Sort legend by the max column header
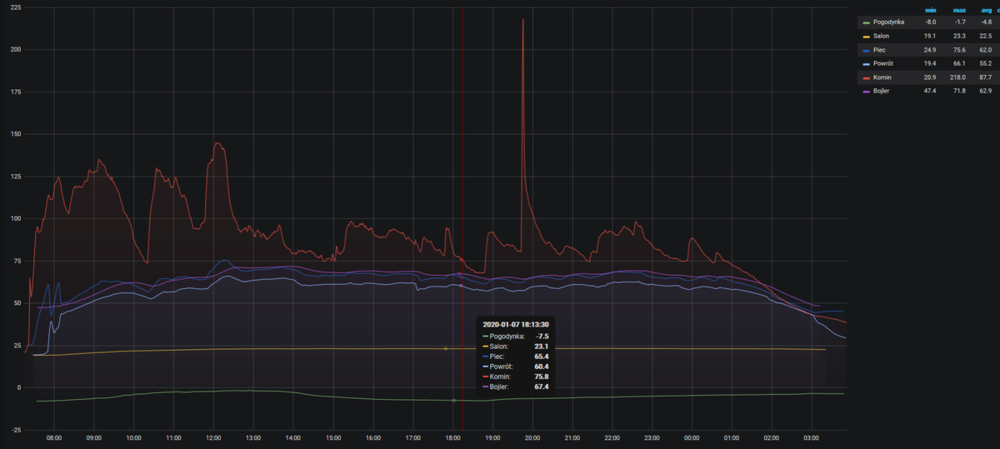This screenshot has width=1000, height=449. 959,8
